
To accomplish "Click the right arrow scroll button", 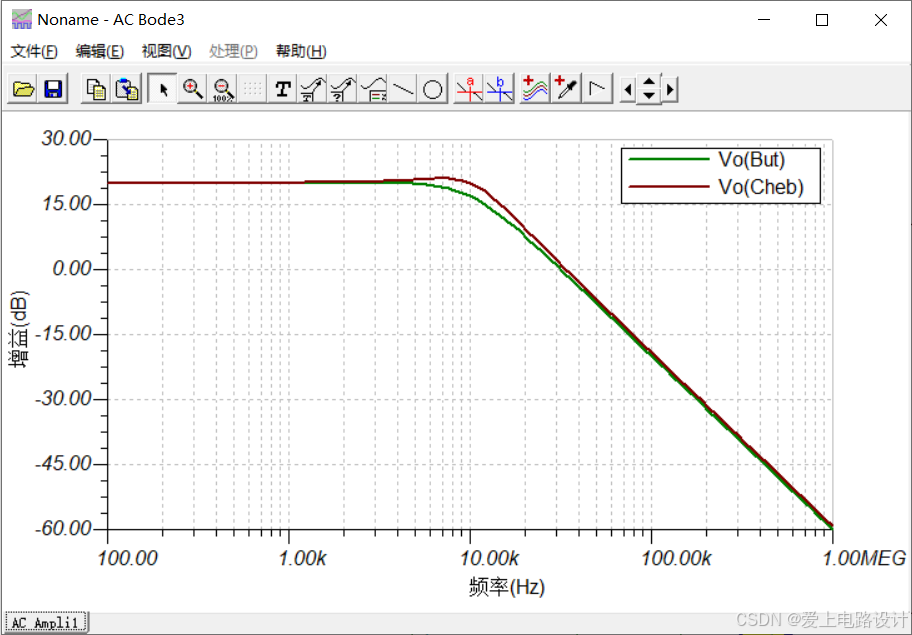I will (x=670, y=90).
